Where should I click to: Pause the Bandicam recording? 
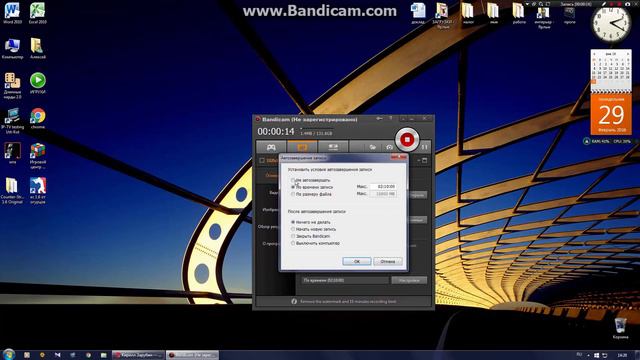coord(425,147)
